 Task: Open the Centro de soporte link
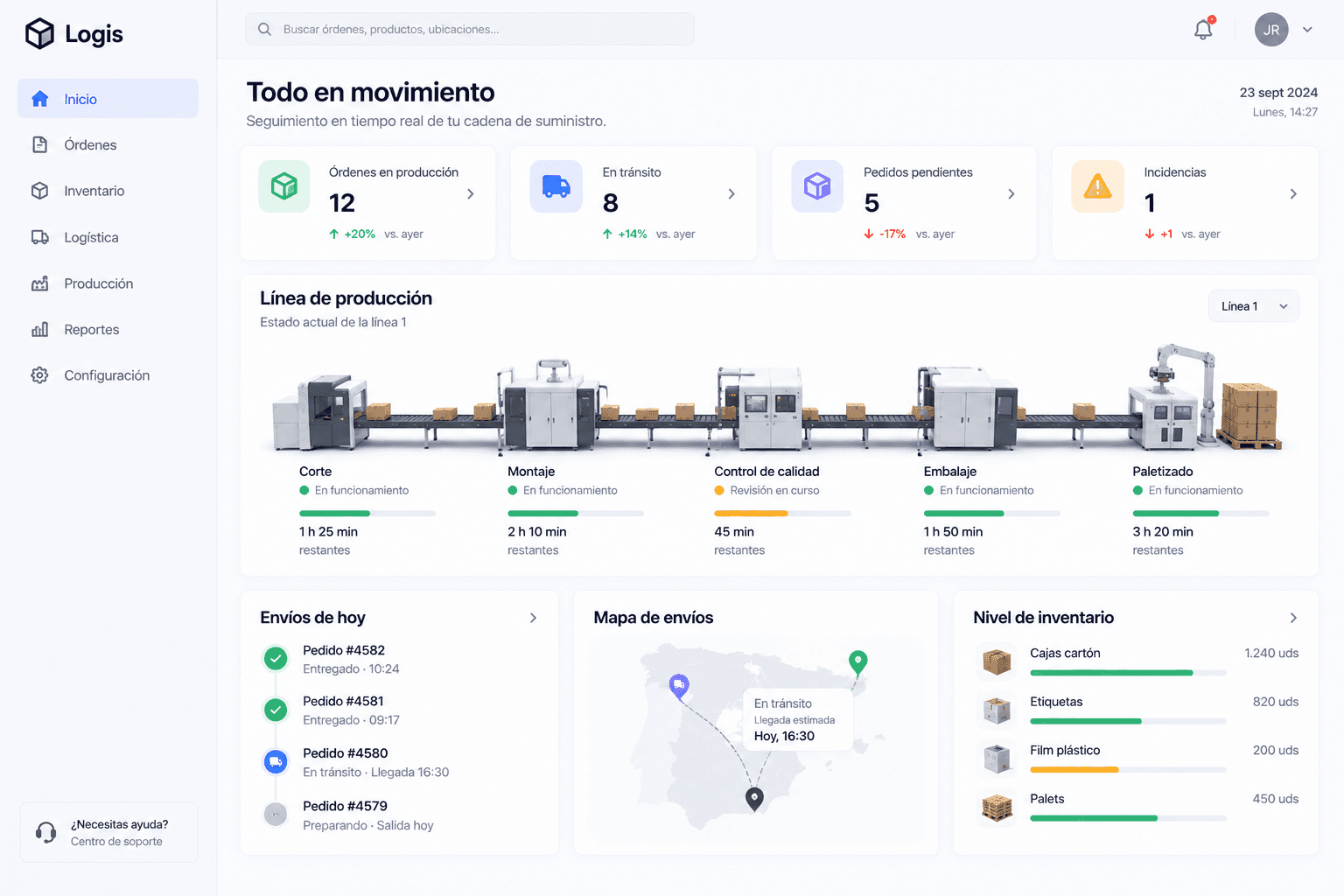116,842
